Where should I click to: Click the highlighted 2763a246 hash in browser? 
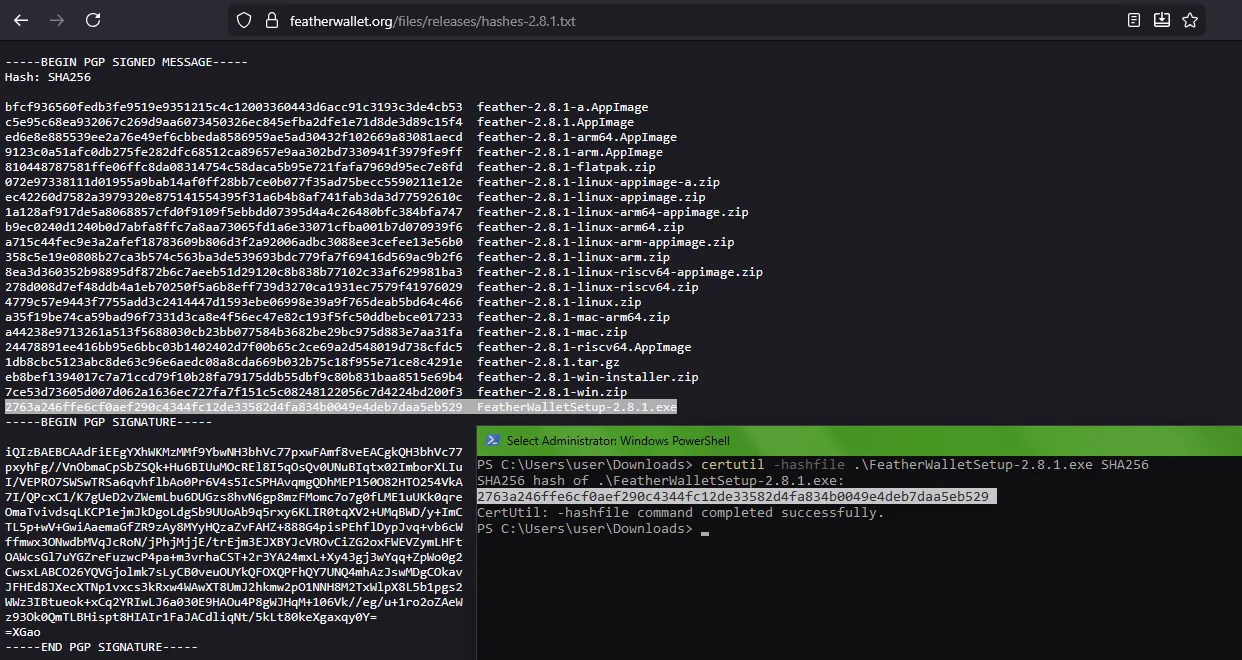(x=234, y=407)
